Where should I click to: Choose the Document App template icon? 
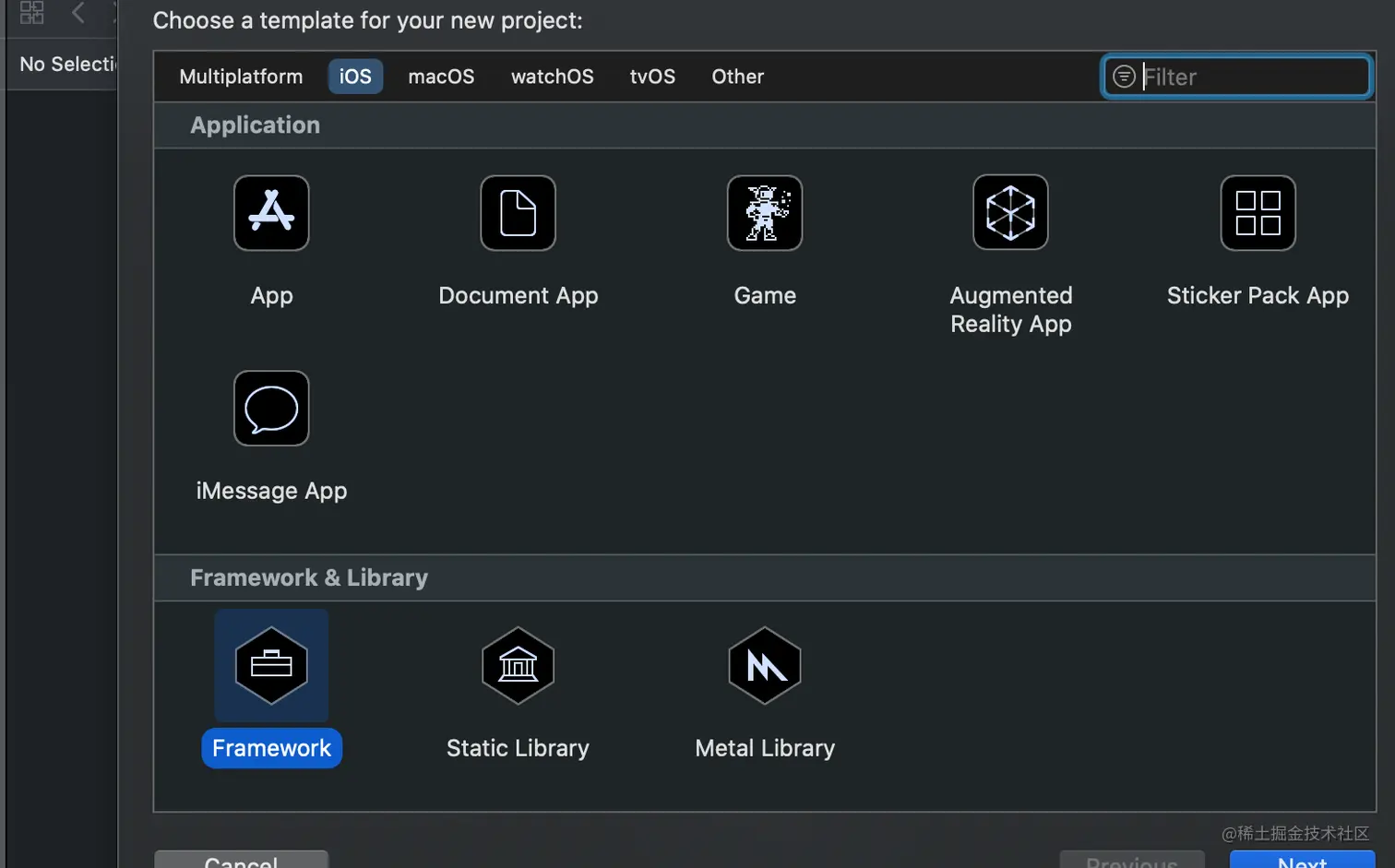click(x=518, y=213)
